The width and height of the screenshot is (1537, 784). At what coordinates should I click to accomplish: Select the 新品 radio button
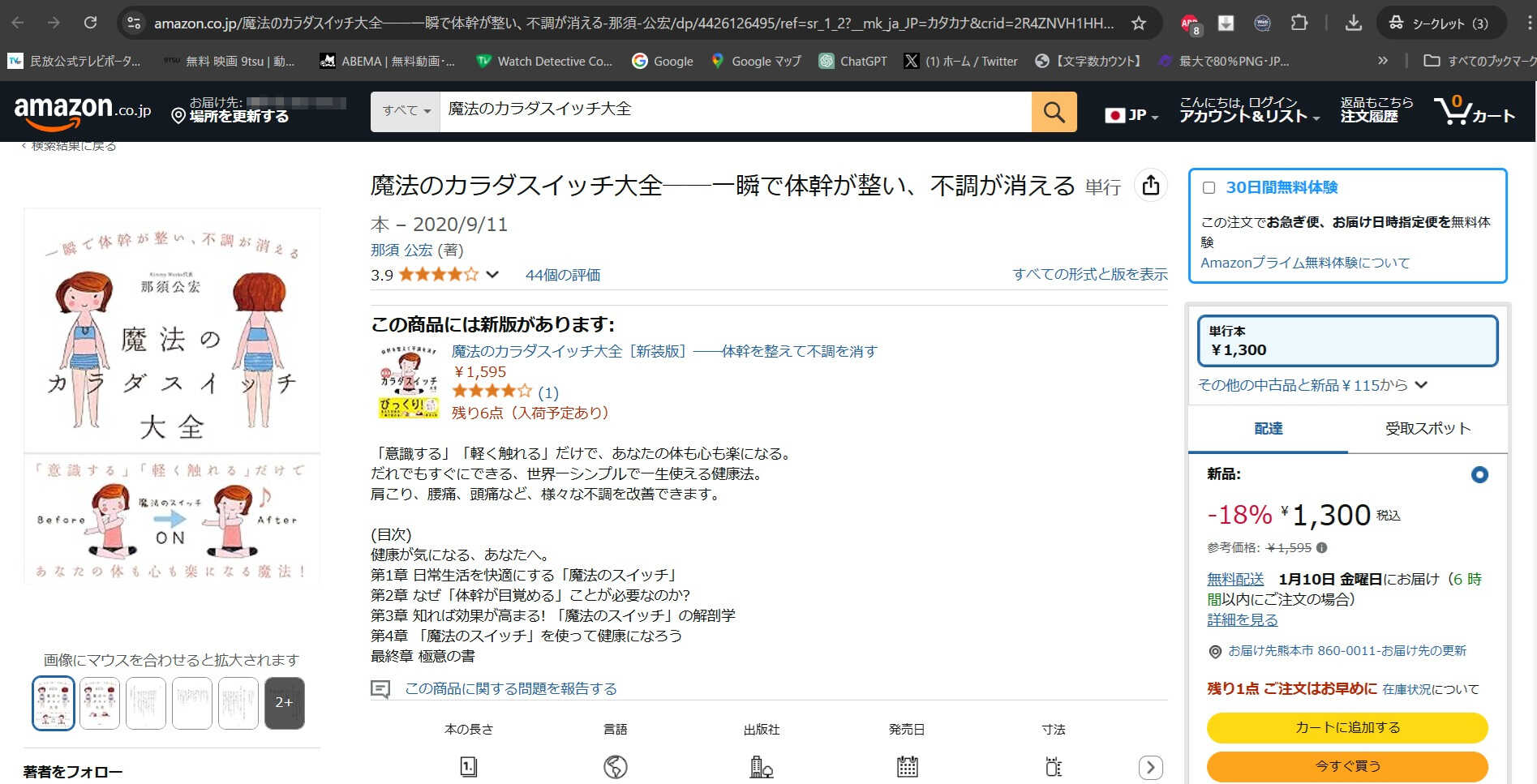pos(1479,474)
